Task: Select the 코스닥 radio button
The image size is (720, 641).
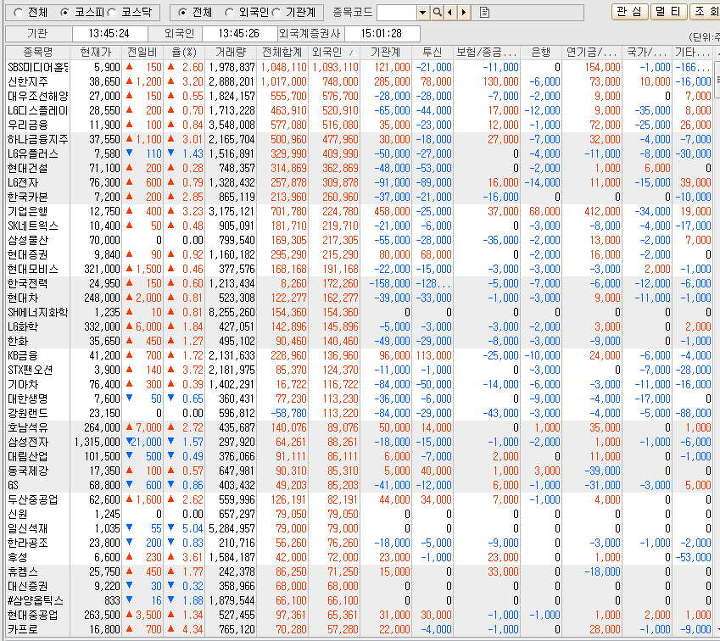Action: click(x=112, y=12)
